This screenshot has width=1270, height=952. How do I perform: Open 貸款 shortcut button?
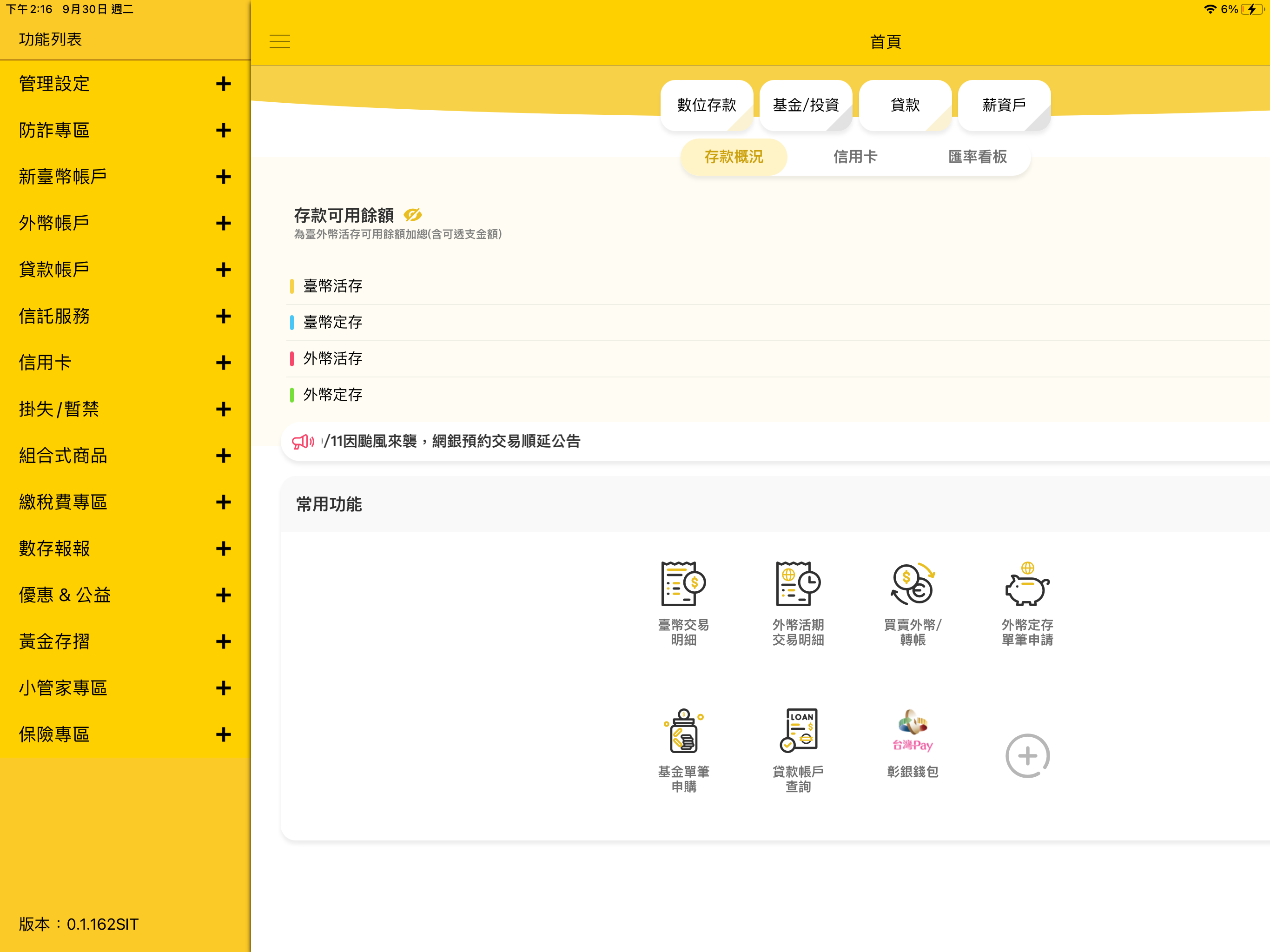(x=905, y=105)
